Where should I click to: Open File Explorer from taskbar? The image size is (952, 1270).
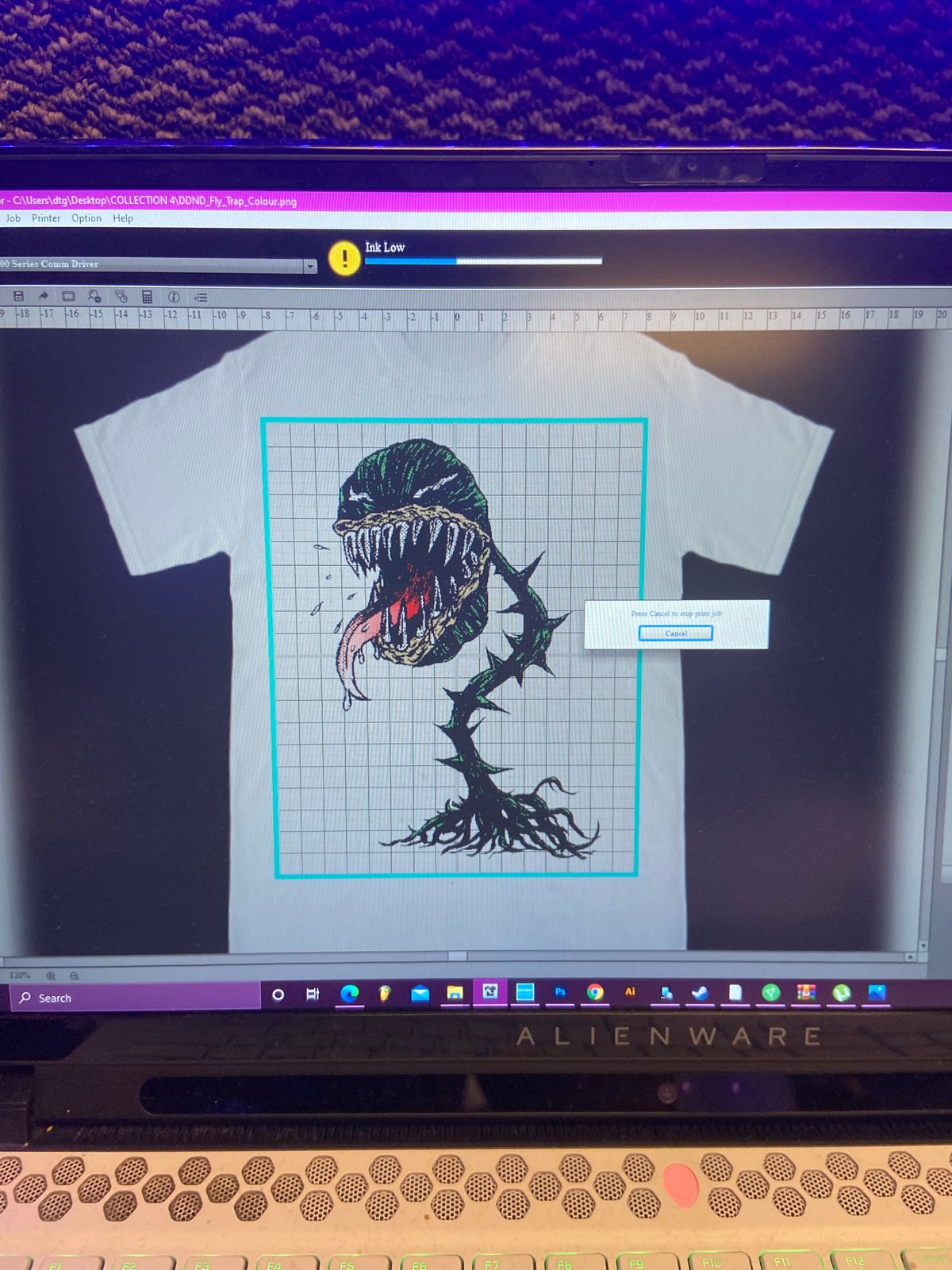click(x=455, y=992)
